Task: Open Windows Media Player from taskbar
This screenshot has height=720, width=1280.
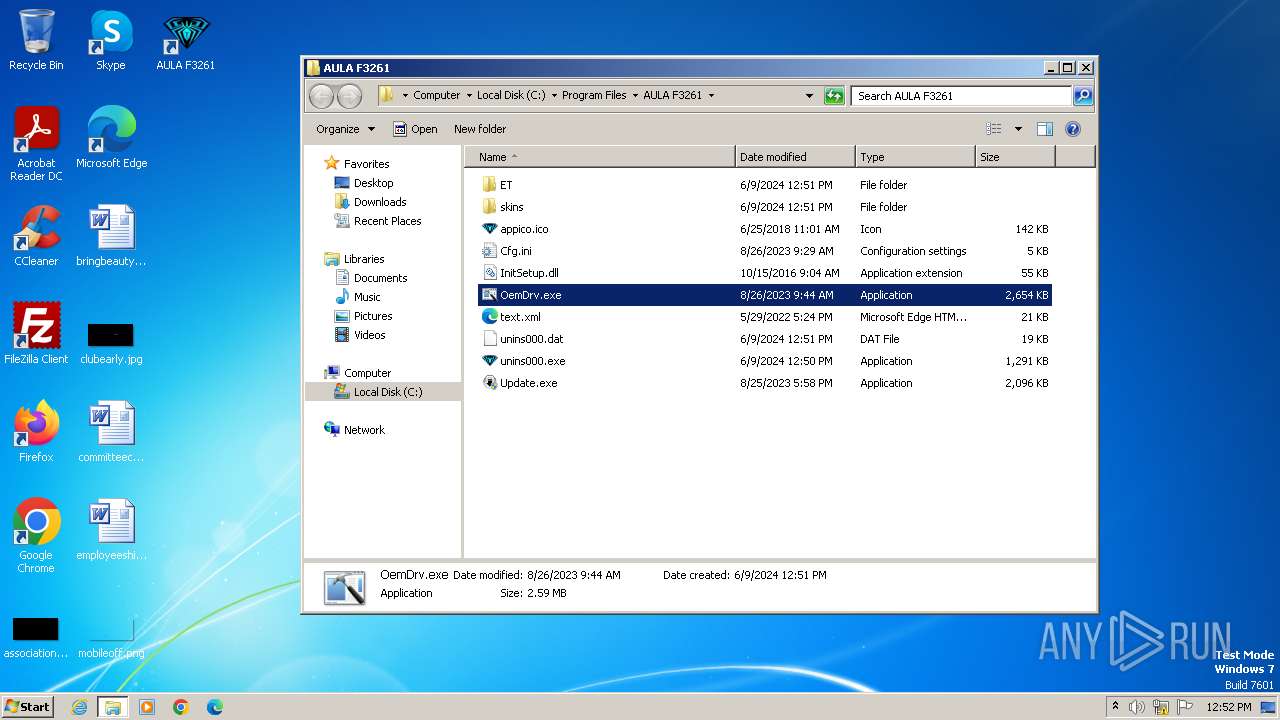Action: (147, 707)
